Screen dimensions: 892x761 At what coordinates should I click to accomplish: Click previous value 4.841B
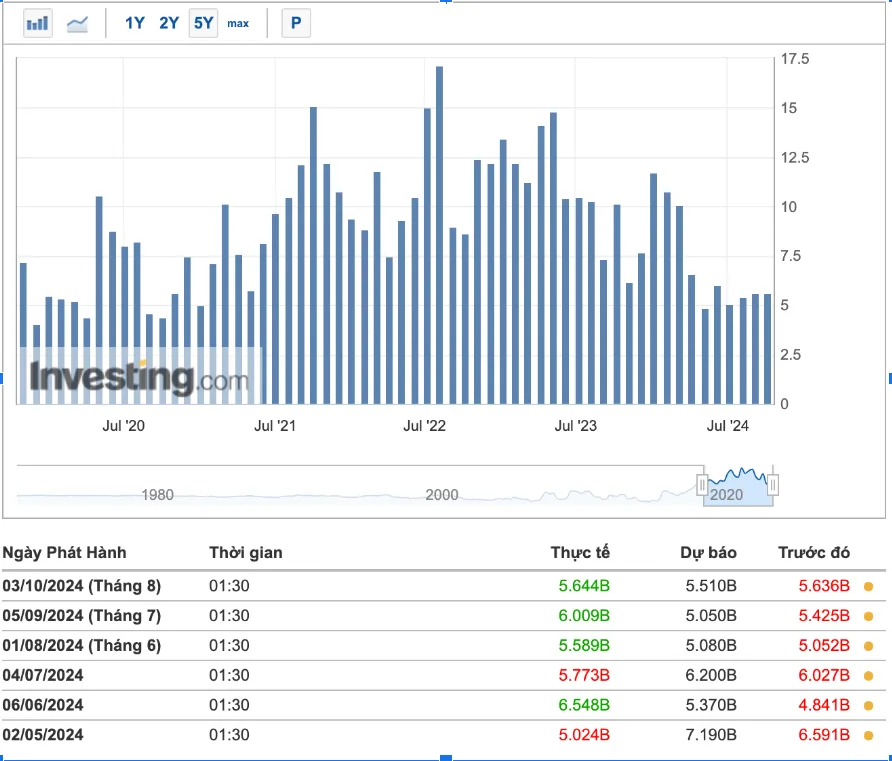pyautogui.click(x=824, y=705)
